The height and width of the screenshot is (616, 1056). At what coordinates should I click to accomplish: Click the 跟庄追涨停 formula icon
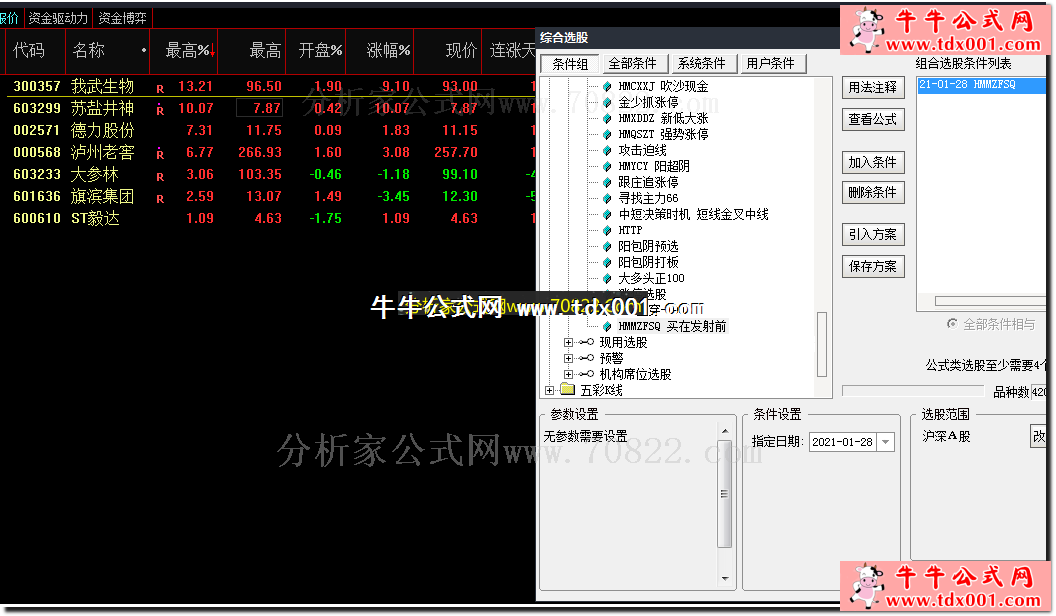pos(607,182)
